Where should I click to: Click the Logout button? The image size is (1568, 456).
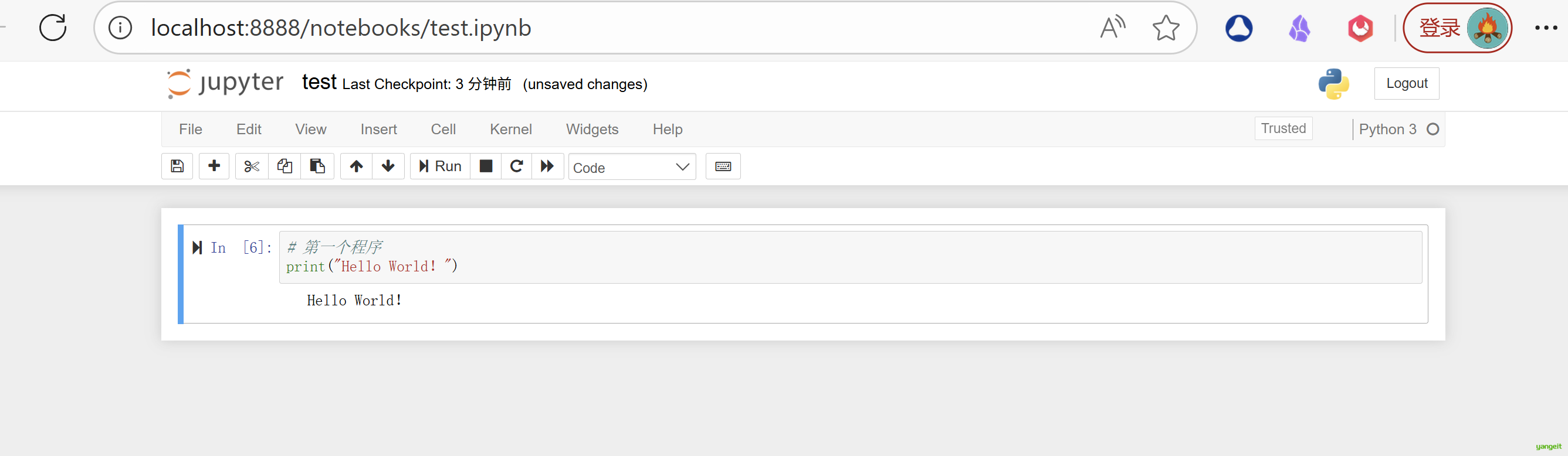click(1406, 84)
